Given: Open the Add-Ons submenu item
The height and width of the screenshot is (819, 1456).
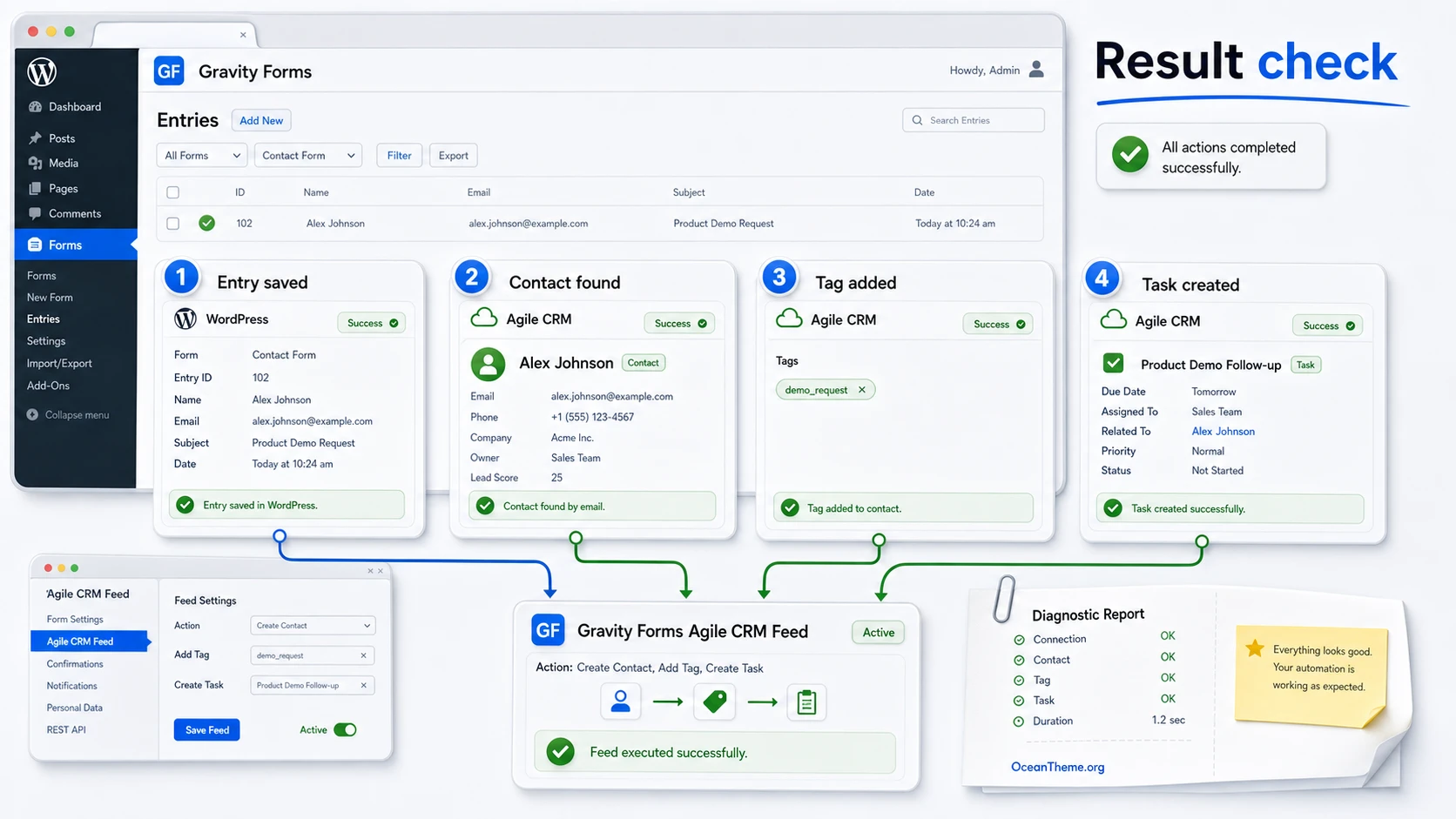Looking at the screenshot, I should point(48,386).
